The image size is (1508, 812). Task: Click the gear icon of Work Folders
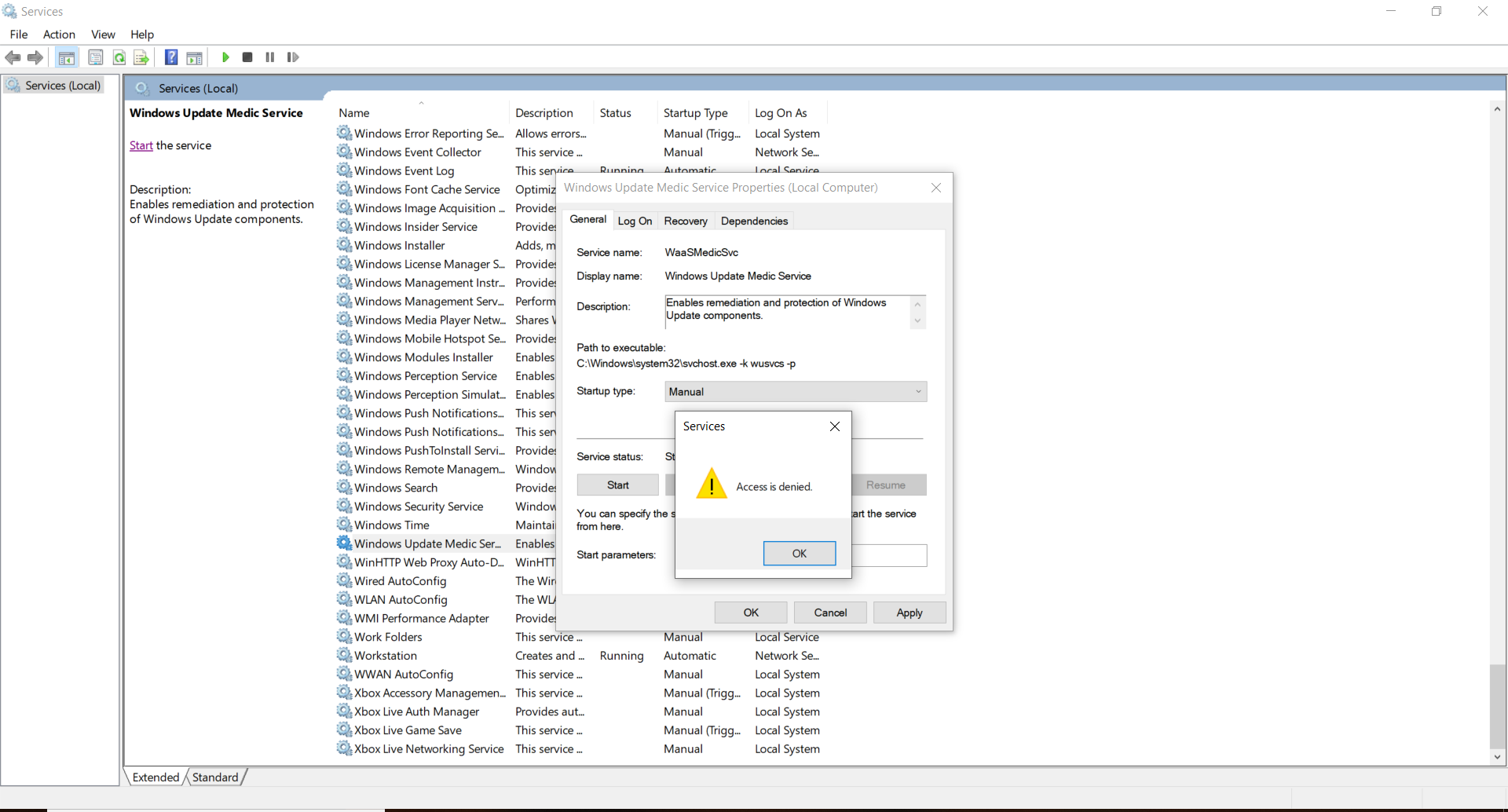tap(344, 637)
